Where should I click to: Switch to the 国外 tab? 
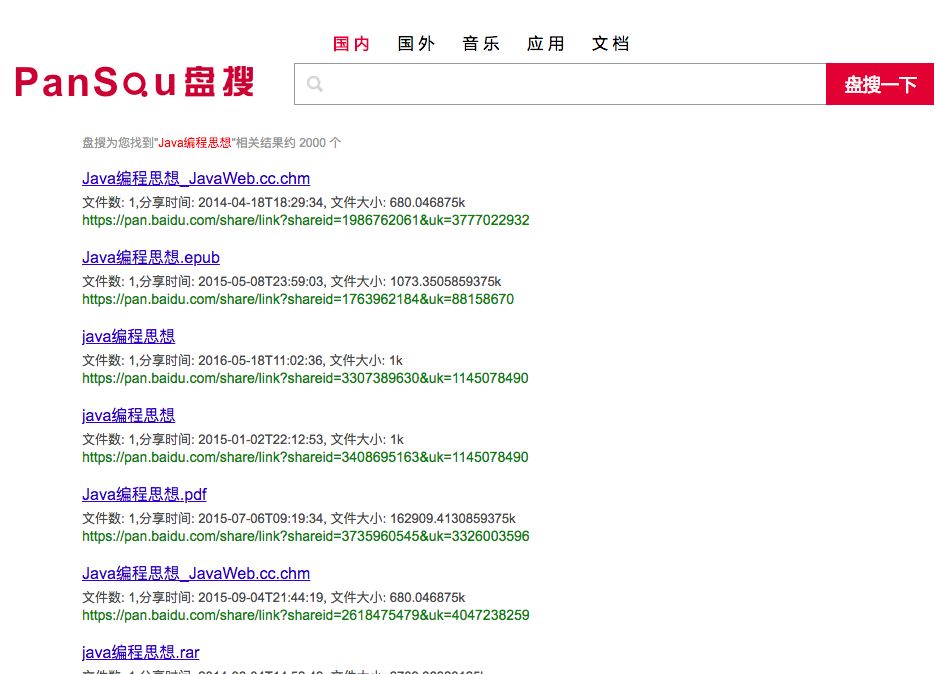point(416,43)
